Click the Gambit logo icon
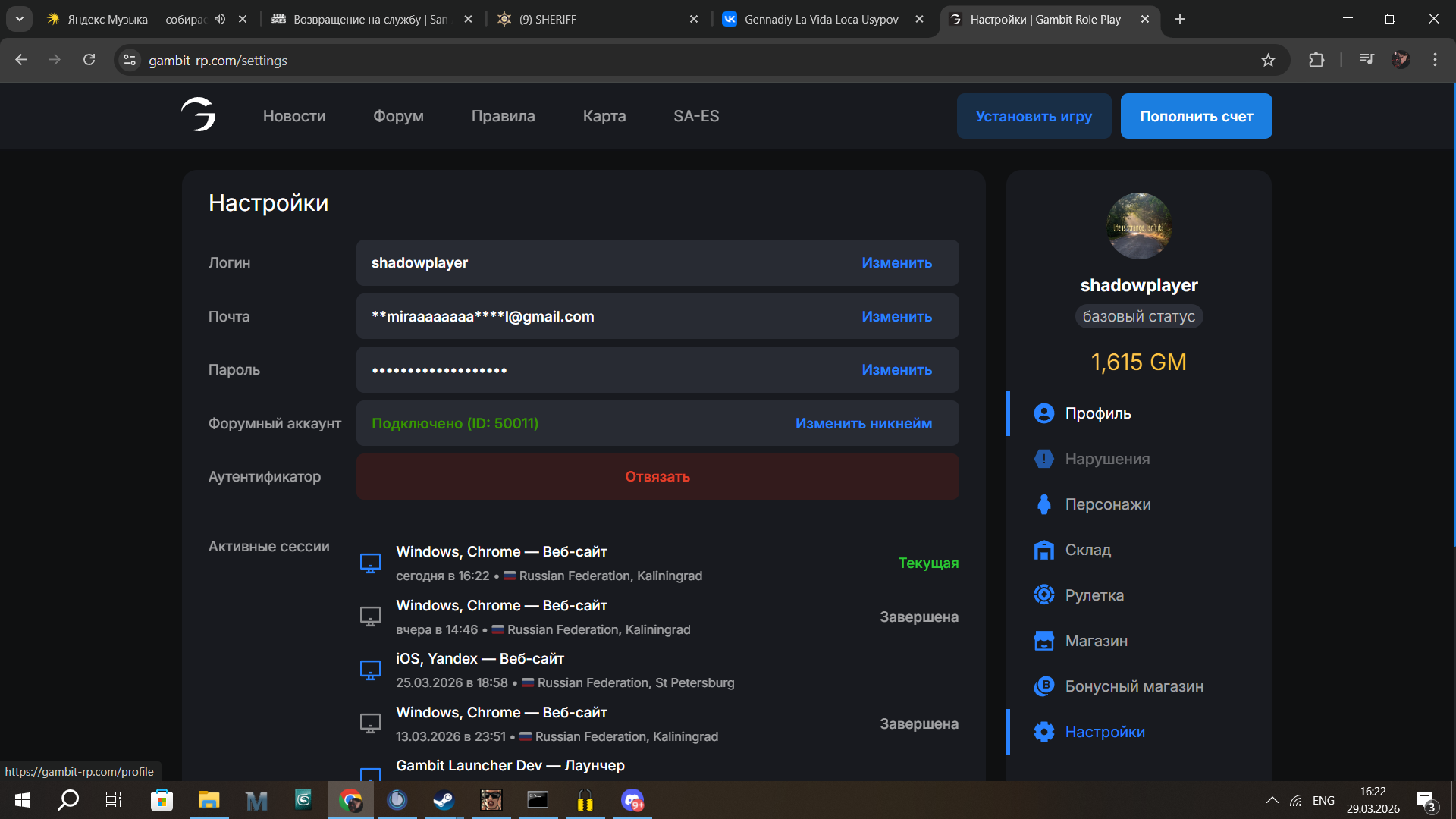Viewport: 1456px width, 819px height. (199, 115)
